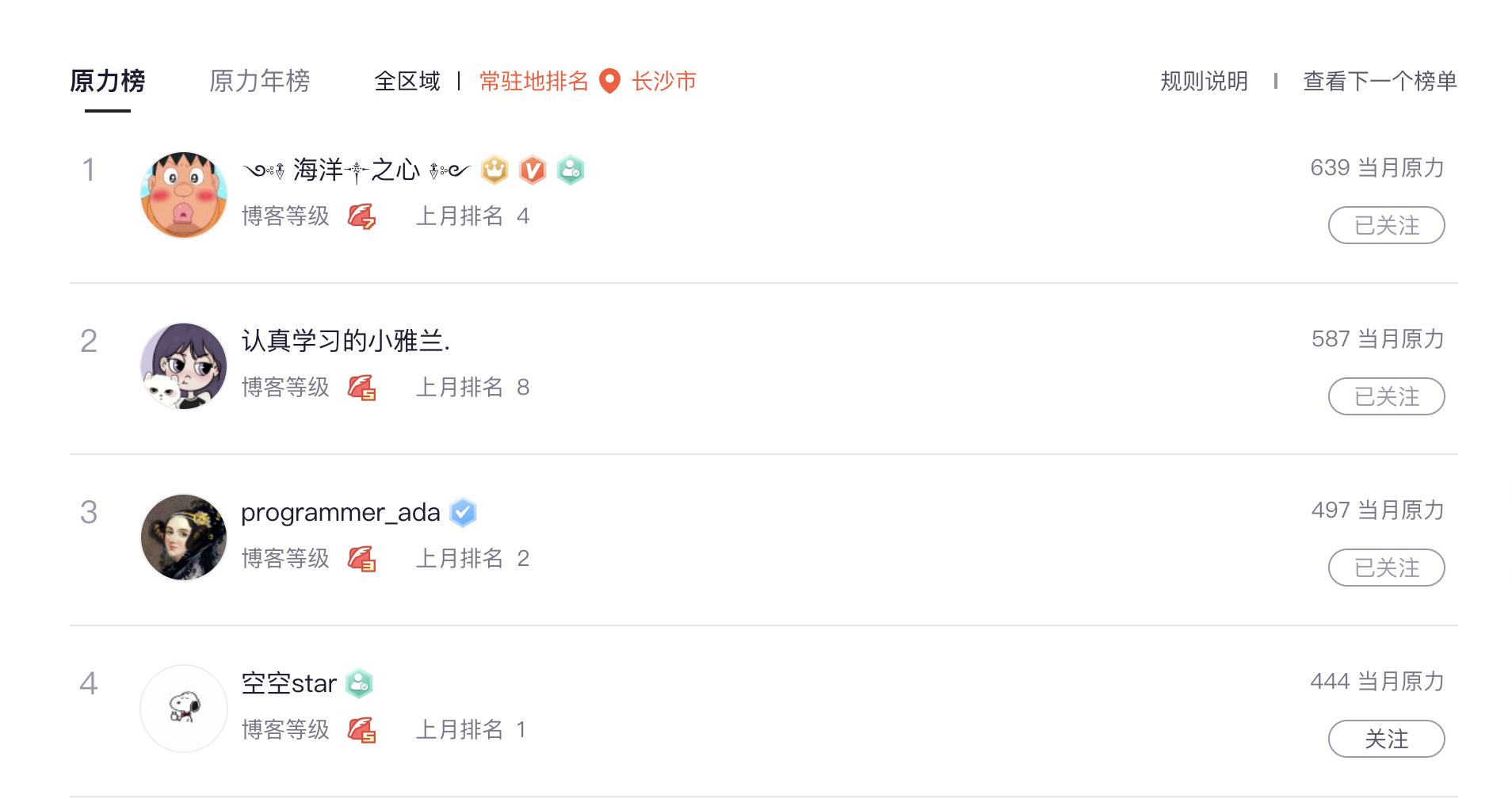Click blog level icon for programmer_ada
Screen dimensions: 1512x799
coord(362,559)
